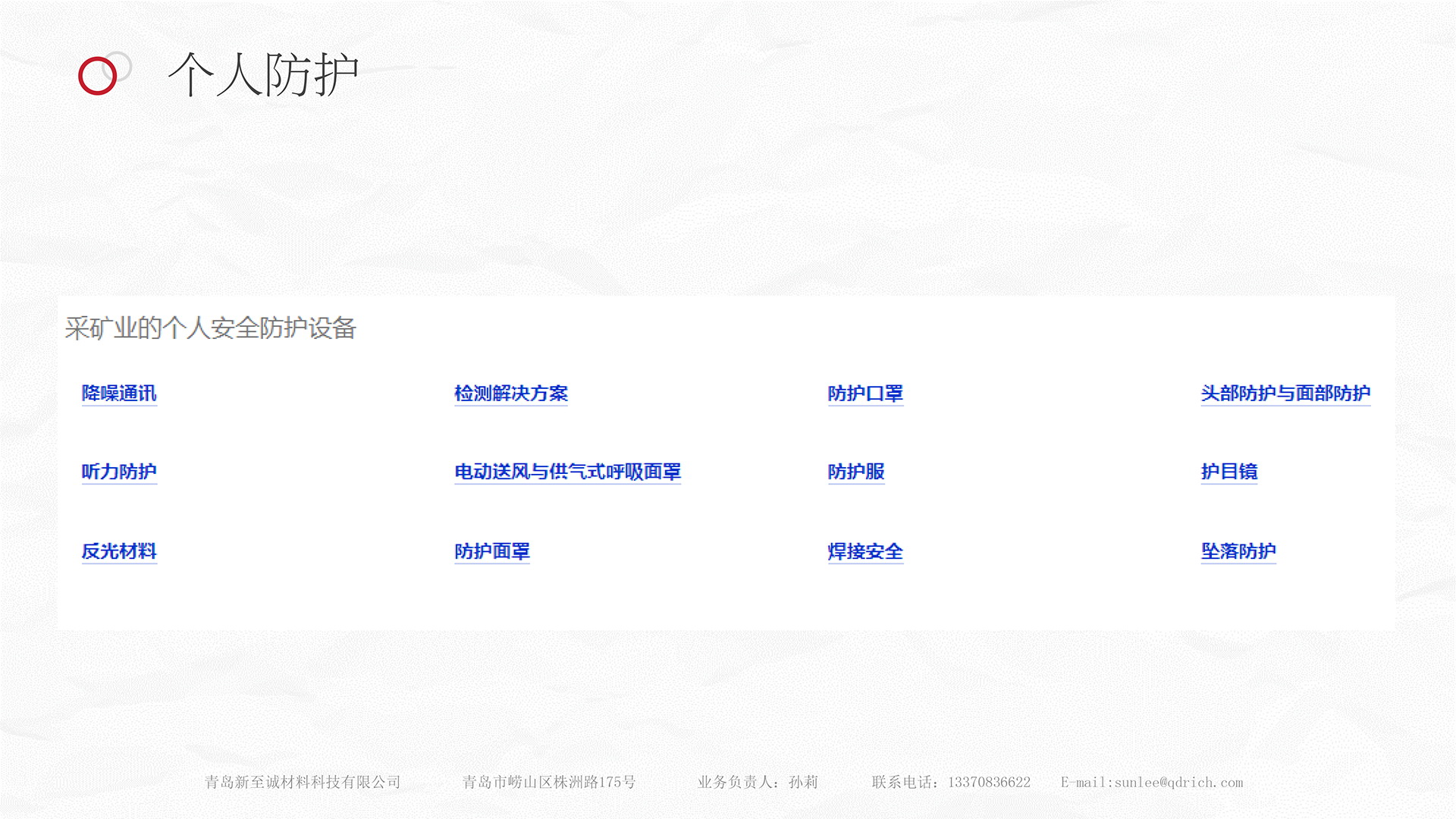Click the company name 青岛新至诚材料科技有限公司
Image resolution: width=1456 pixels, height=819 pixels.
pos(303,782)
